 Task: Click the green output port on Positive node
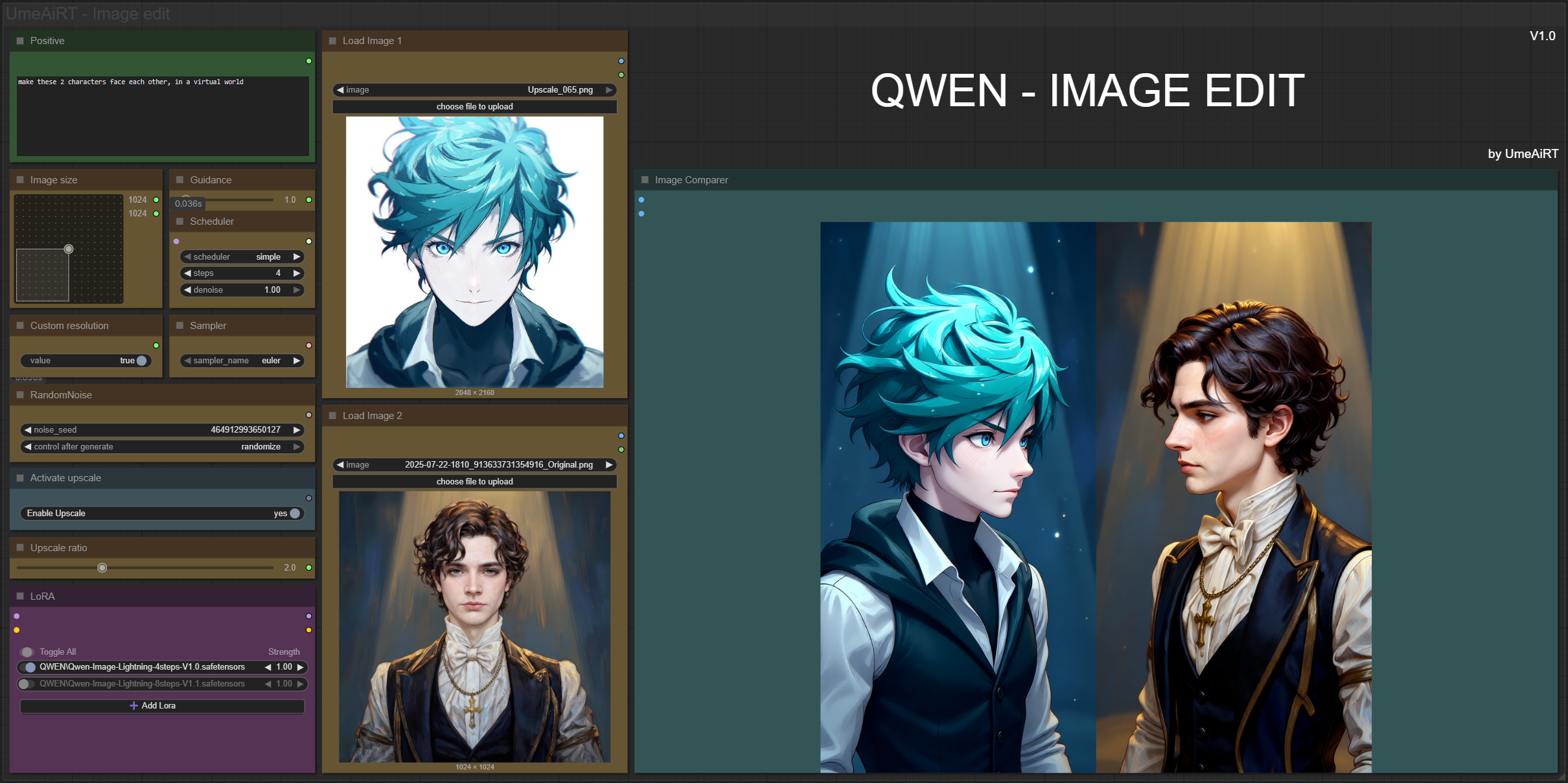(x=309, y=61)
